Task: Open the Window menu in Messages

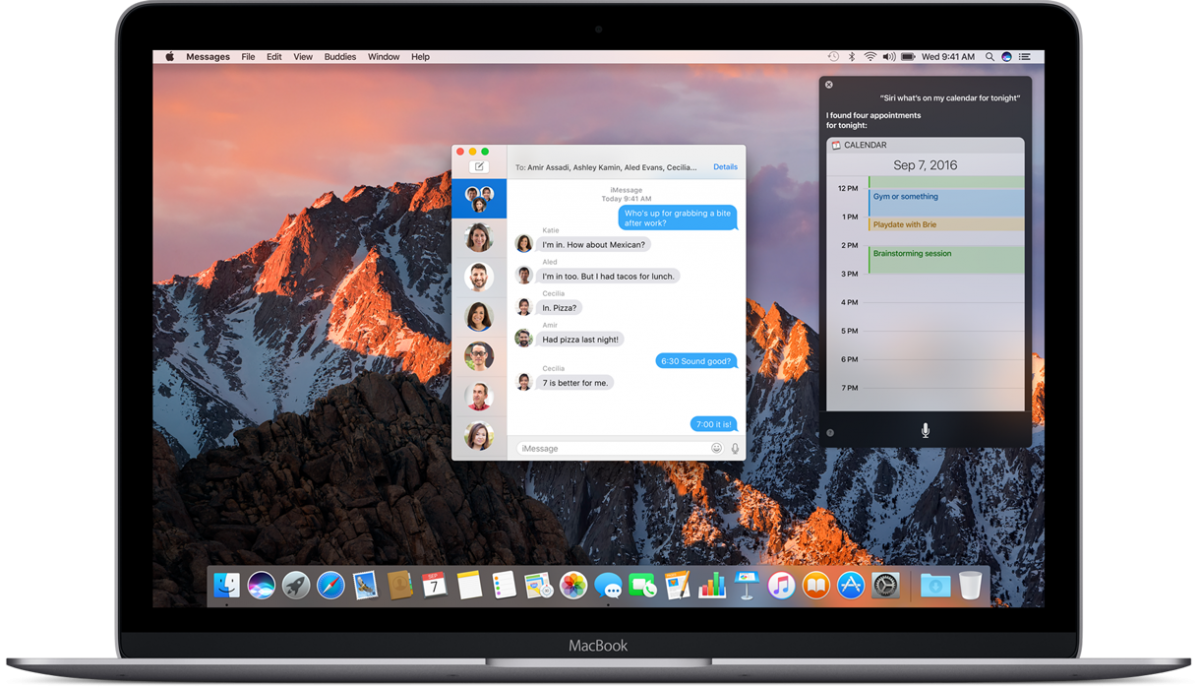Action: coord(383,57)
